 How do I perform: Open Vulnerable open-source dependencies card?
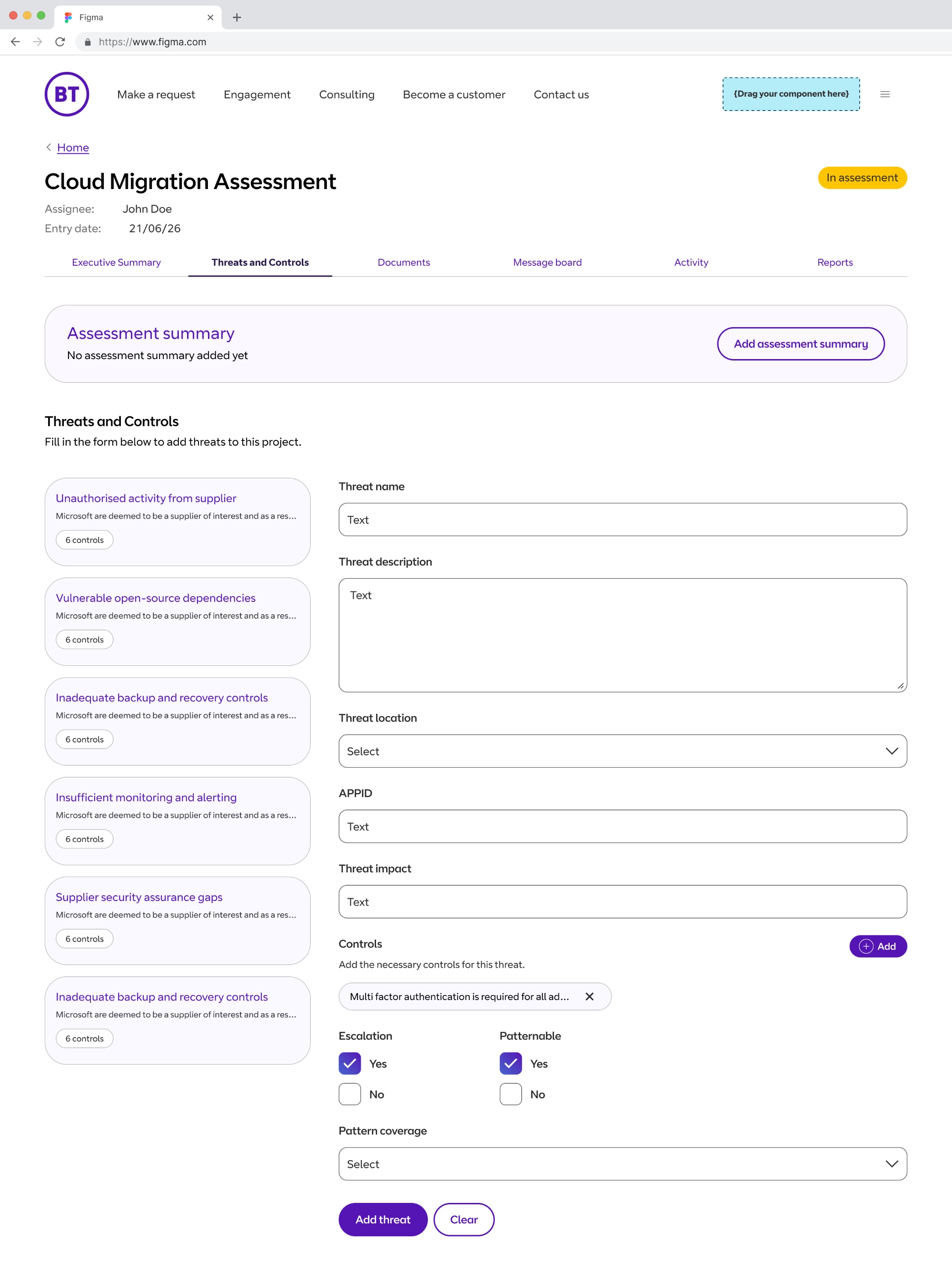tap(178, 621)
